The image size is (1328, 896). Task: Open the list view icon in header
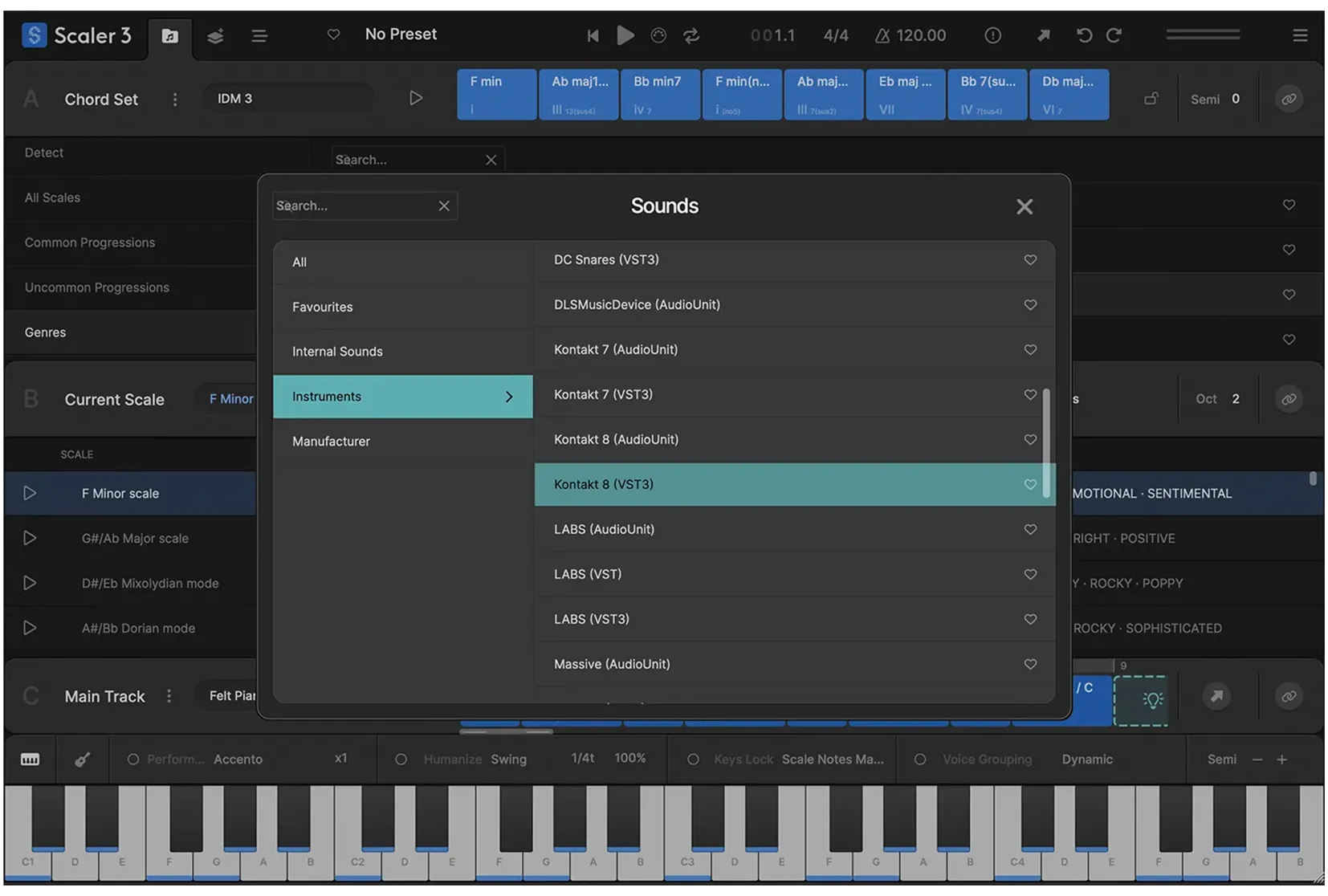pyautogui.click(x=259, y=36)
